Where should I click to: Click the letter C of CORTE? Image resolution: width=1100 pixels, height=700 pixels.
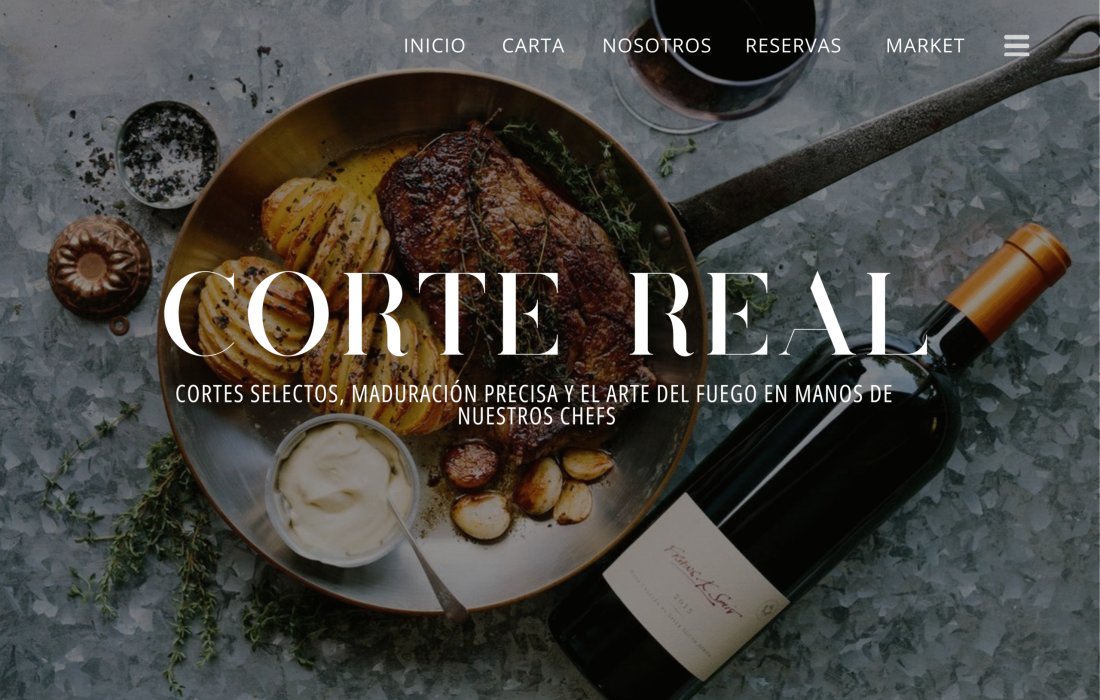pyautogui.click(x=201, y=314)
